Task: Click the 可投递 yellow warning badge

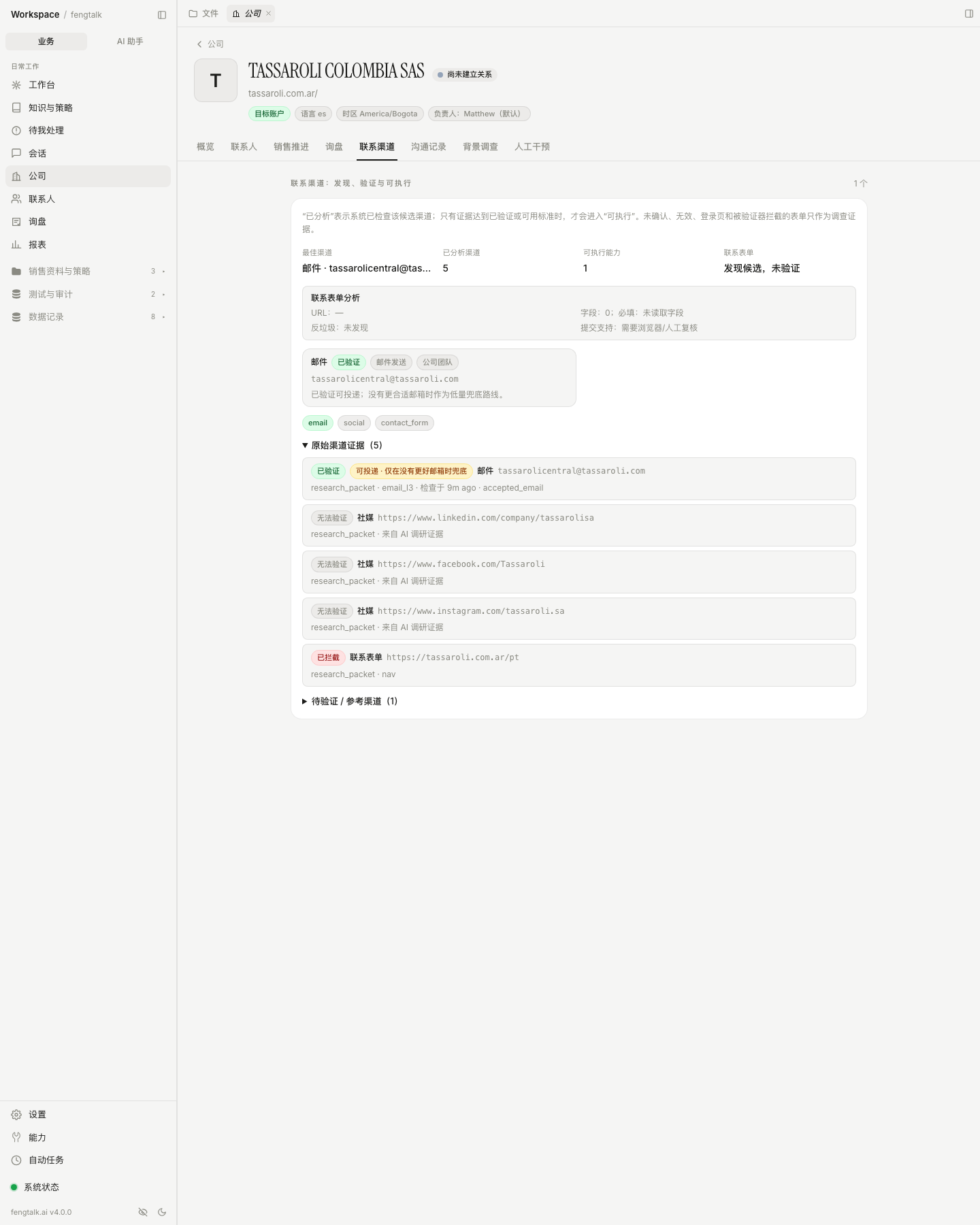Action: click(x=411, y=471)
